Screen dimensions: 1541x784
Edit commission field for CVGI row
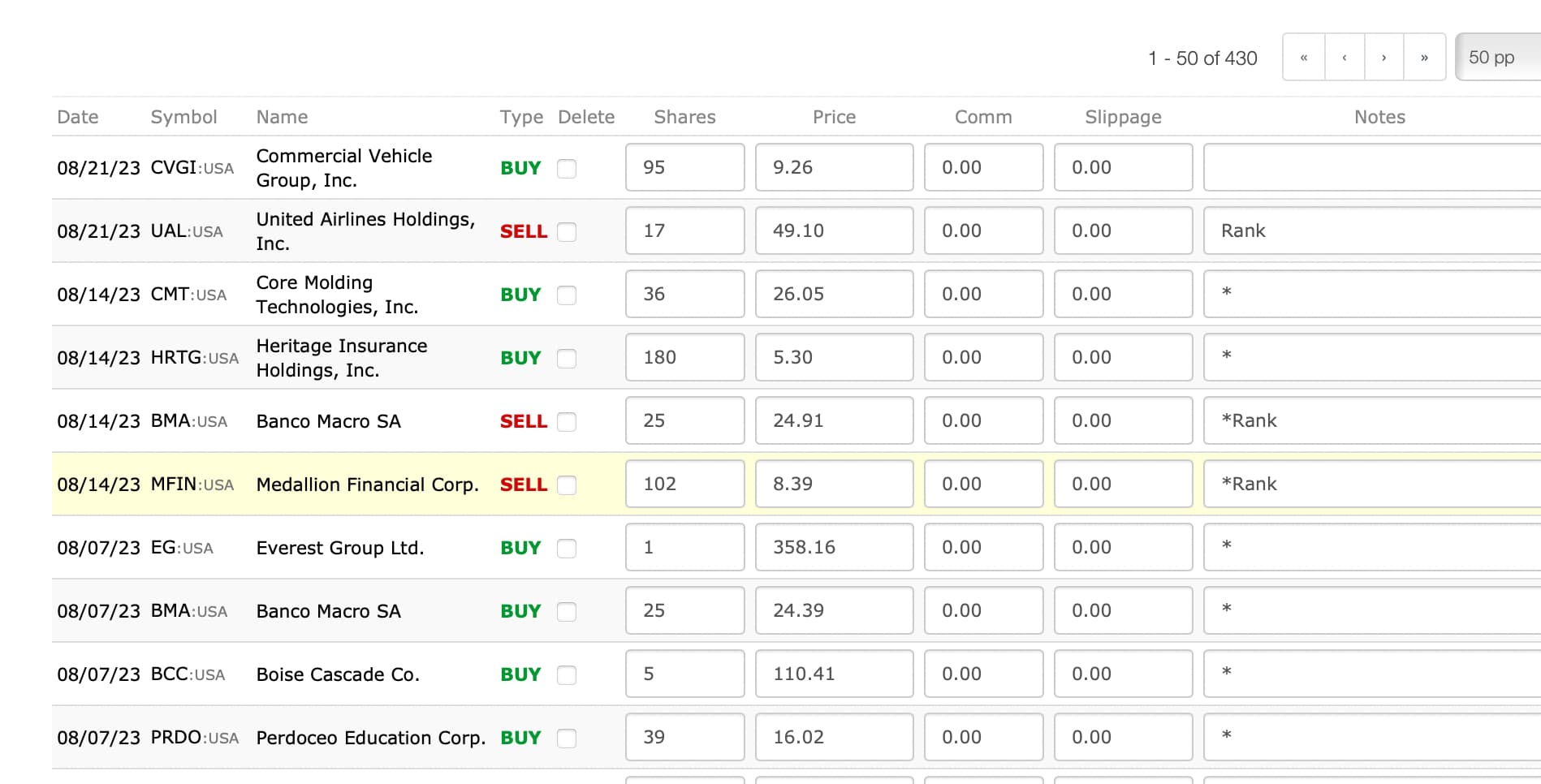point(983,167)
